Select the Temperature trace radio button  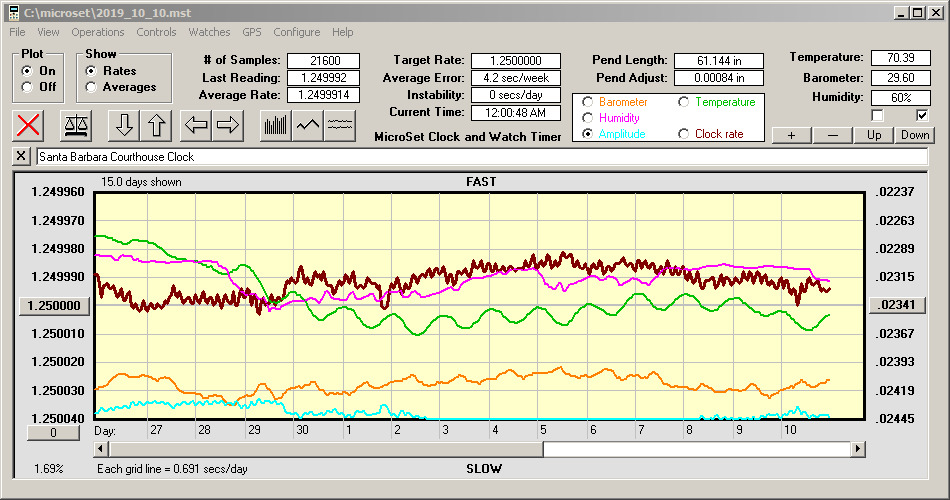tap(683, 102)
